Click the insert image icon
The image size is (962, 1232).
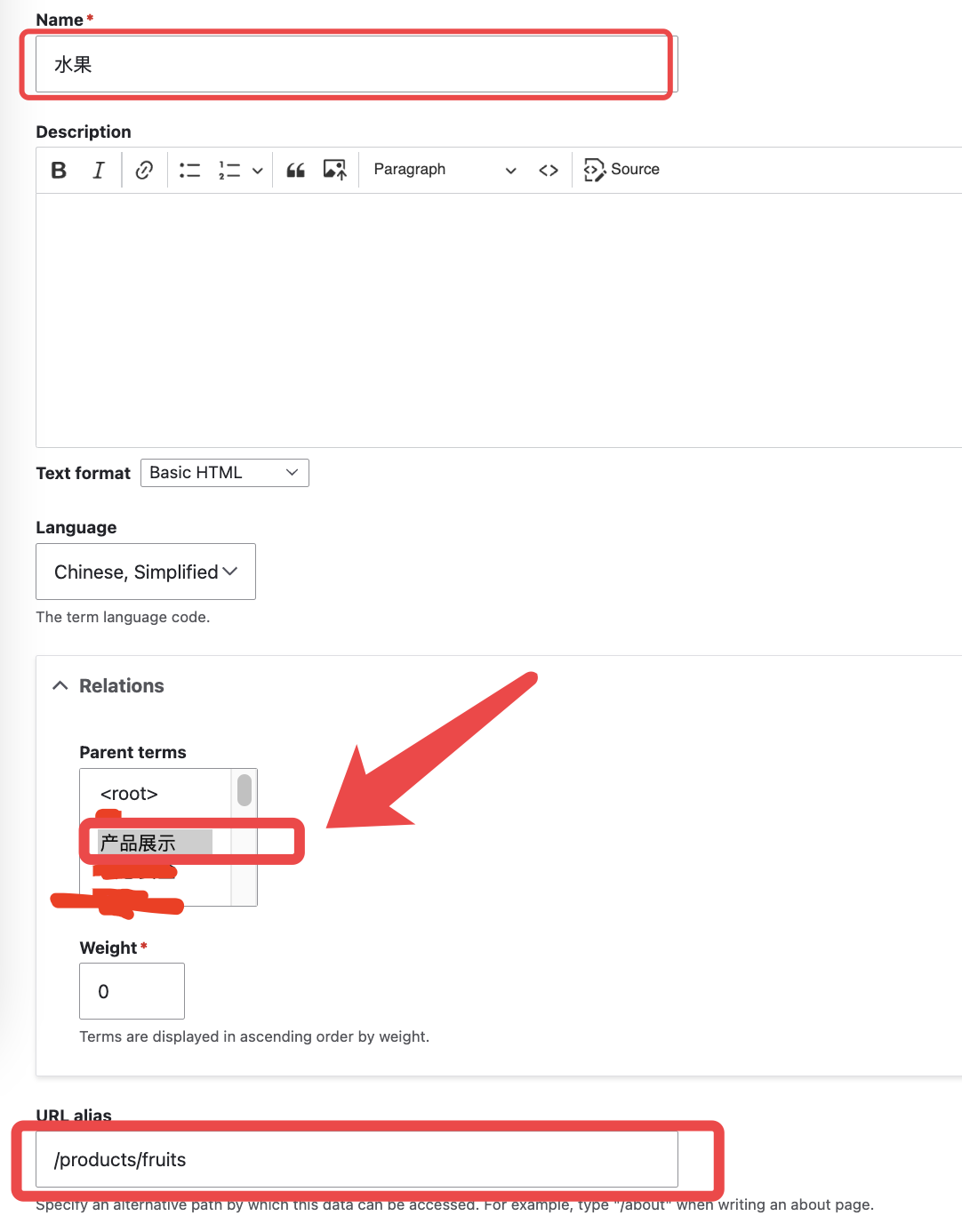[334, 170]
